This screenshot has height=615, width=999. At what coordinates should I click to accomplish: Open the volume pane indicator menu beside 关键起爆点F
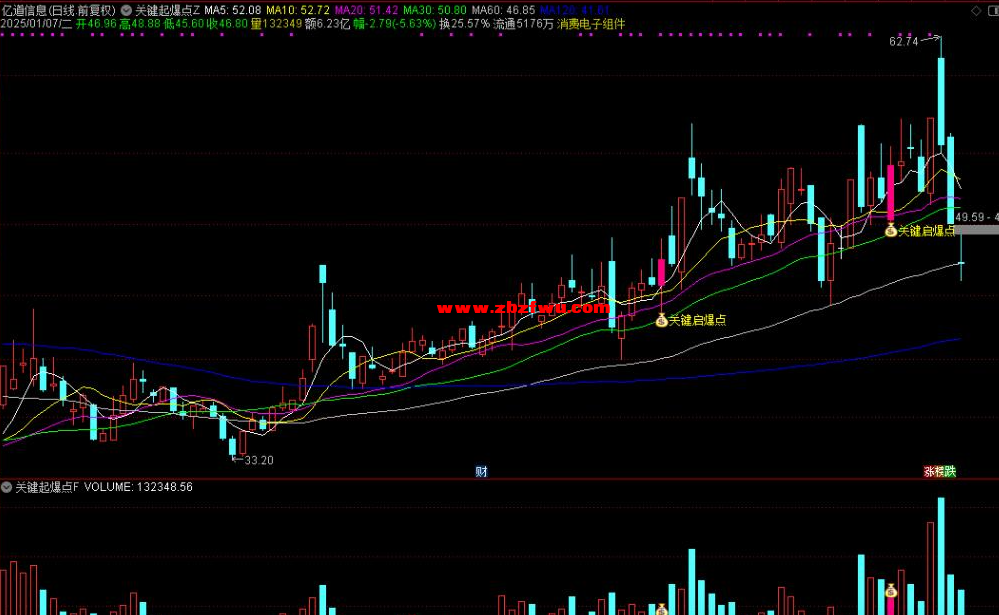click(x=6, y=487)
